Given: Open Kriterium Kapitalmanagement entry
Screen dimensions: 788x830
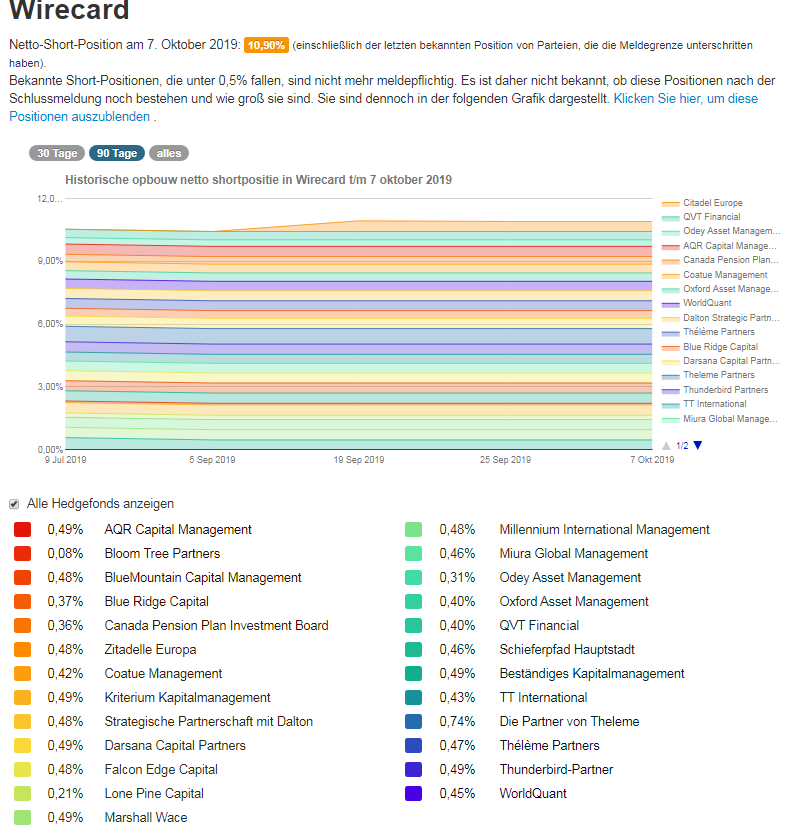Looking at the screenshot, I should click(187, 698).
